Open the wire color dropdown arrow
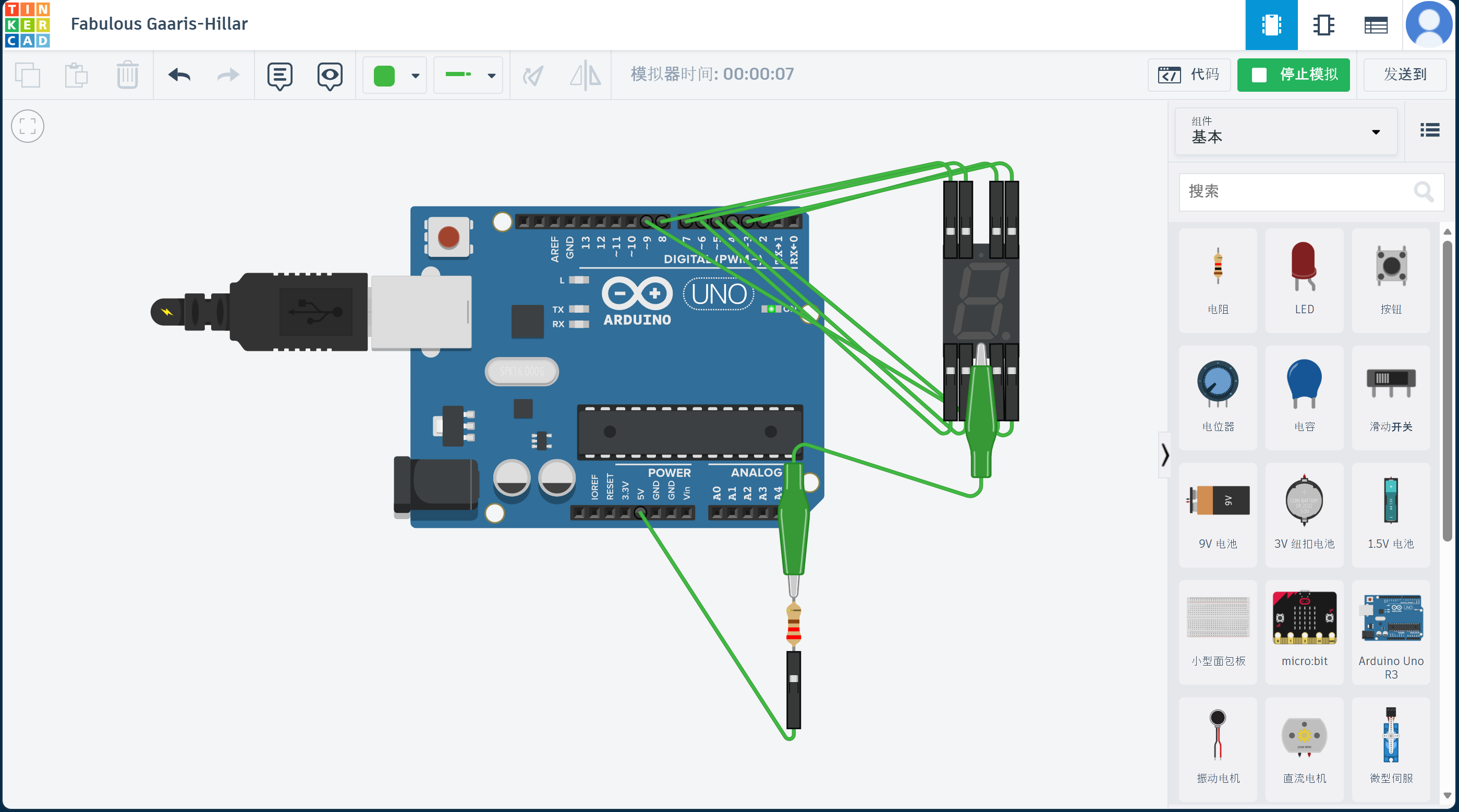 click(x=415, y=76)
